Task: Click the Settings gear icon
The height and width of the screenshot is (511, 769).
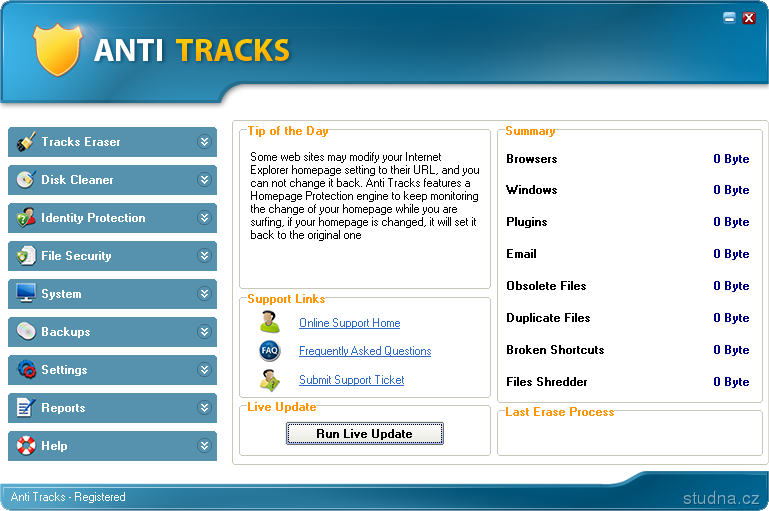Action: coord(26,369)
